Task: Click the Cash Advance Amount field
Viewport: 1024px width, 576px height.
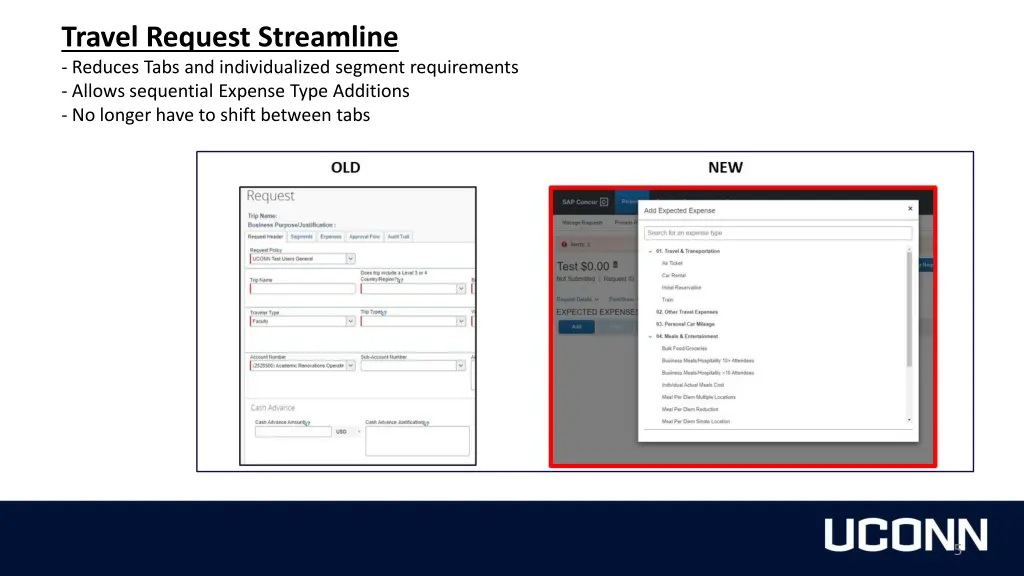Action: pyautogui.click(x=293, y=432)
